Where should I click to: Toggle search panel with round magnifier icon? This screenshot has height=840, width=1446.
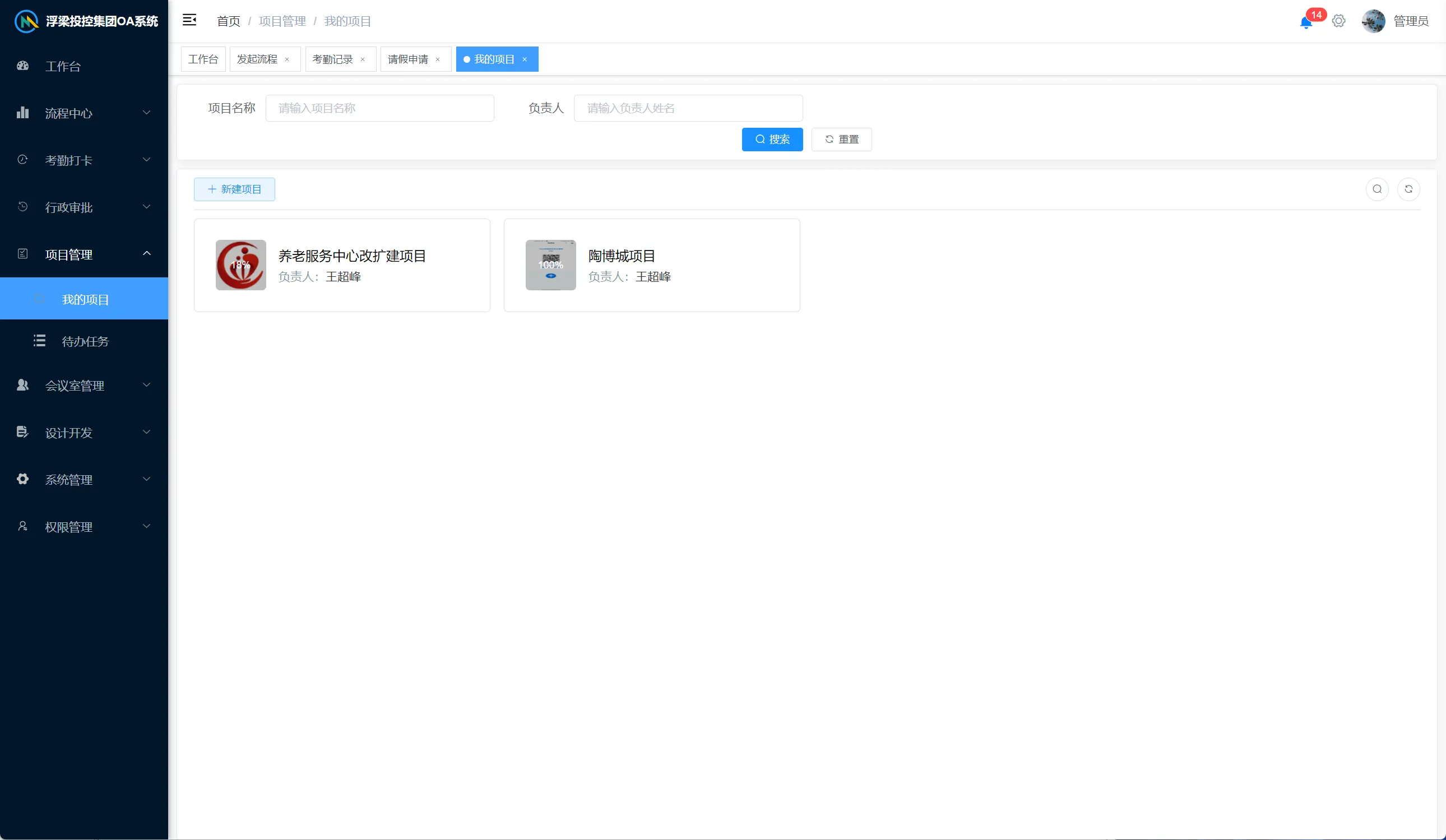click(1377, 189)
